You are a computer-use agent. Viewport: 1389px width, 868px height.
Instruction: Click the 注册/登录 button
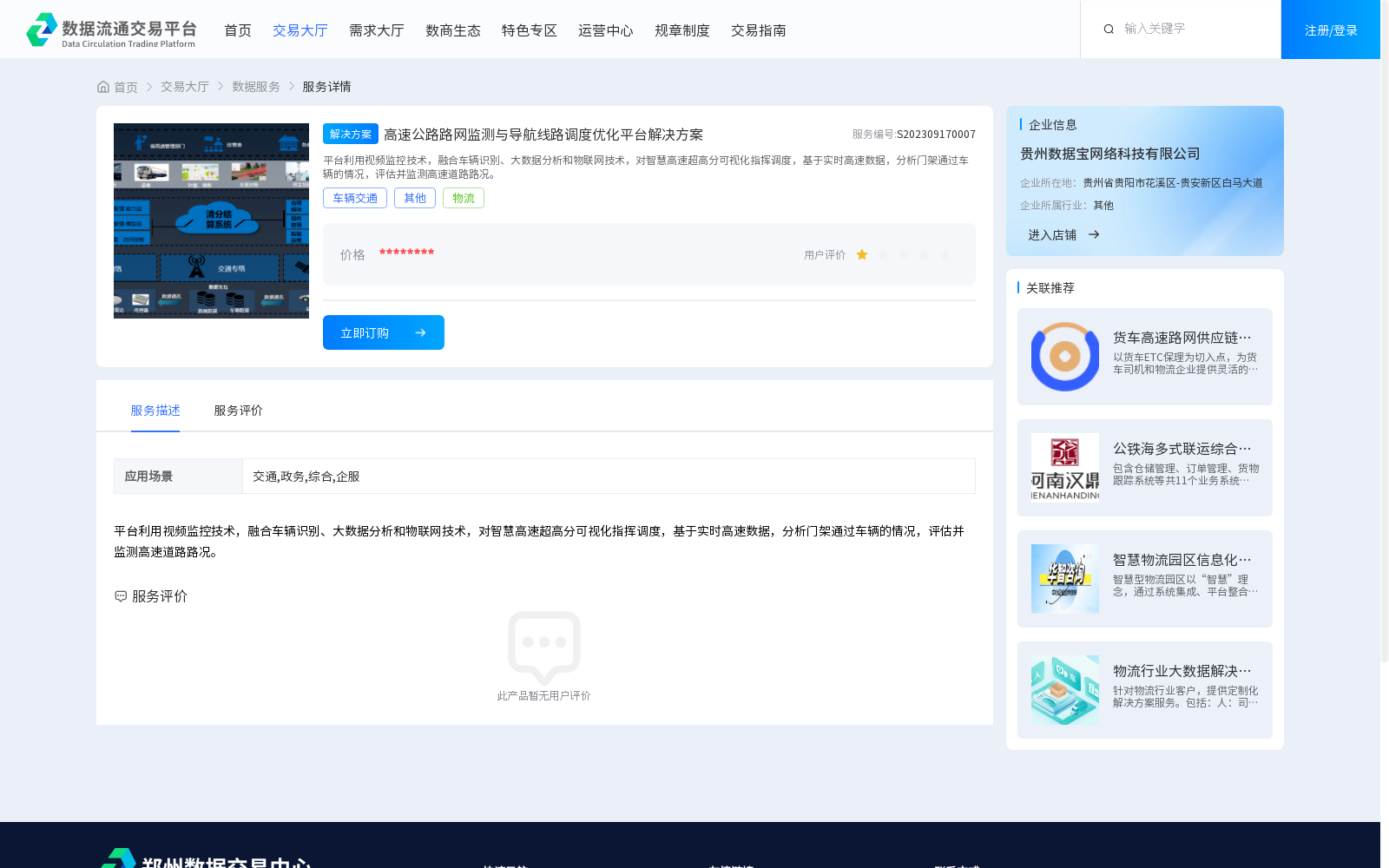(x=1331, y=30)
